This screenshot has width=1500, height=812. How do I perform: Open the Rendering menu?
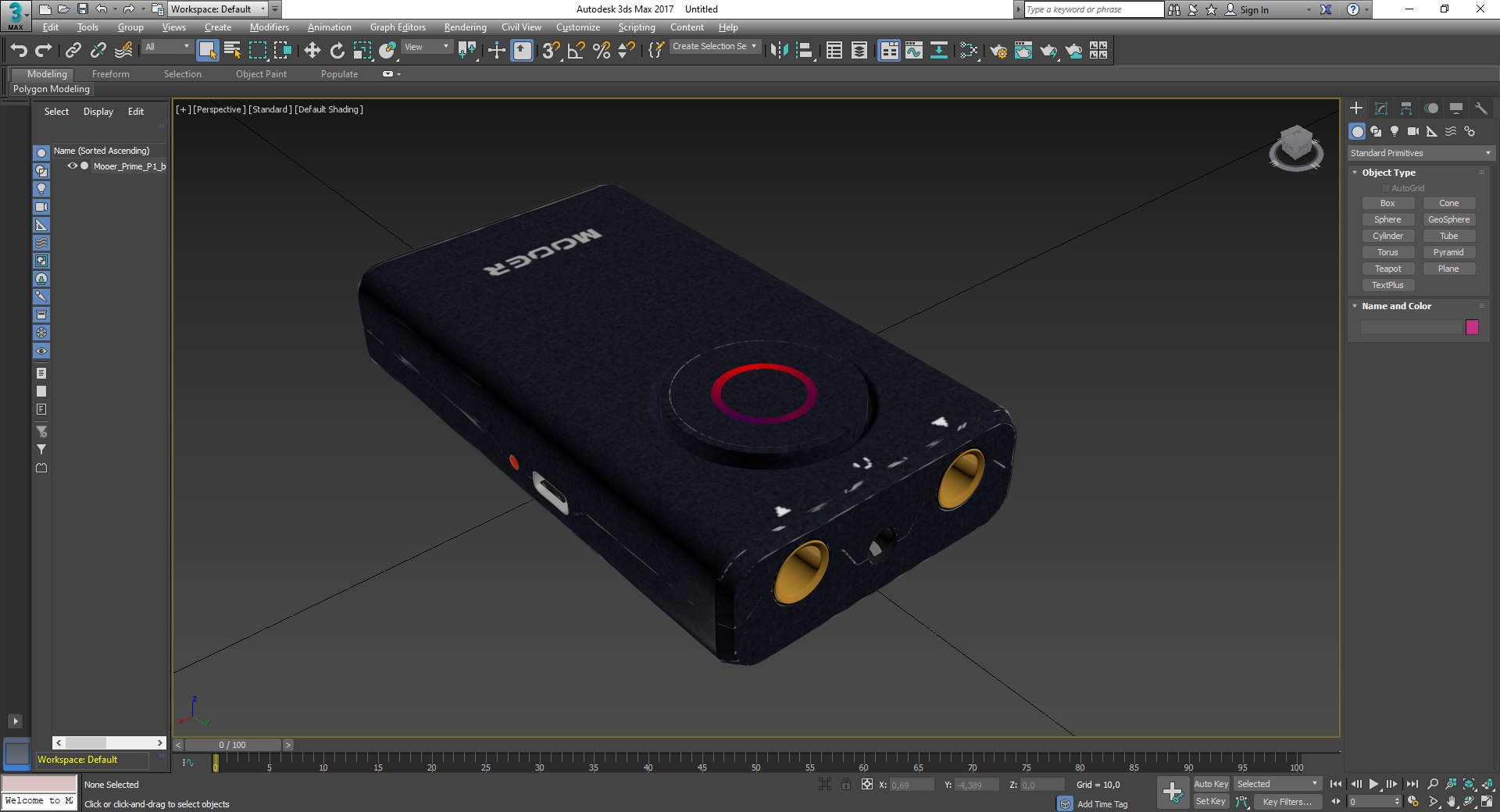(x=465, y=27)
